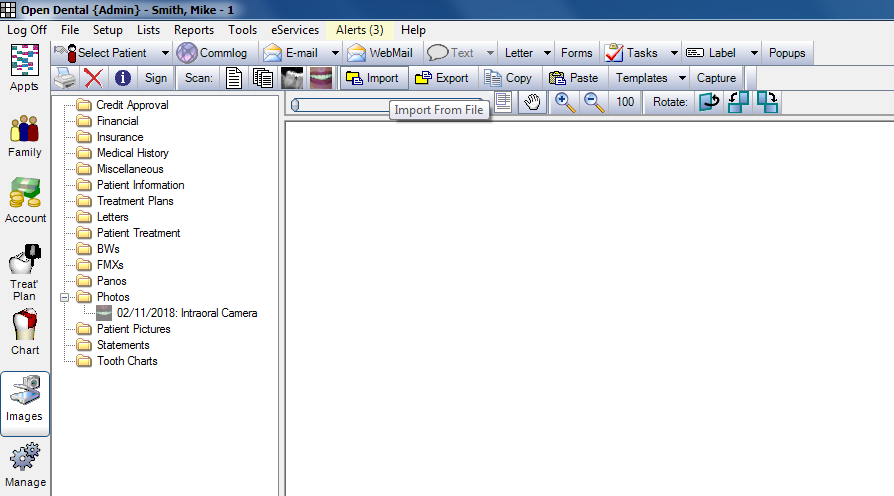Viewport: 894px width, 496px height.
Task: Open the File menu
Action: pos(70,30)
